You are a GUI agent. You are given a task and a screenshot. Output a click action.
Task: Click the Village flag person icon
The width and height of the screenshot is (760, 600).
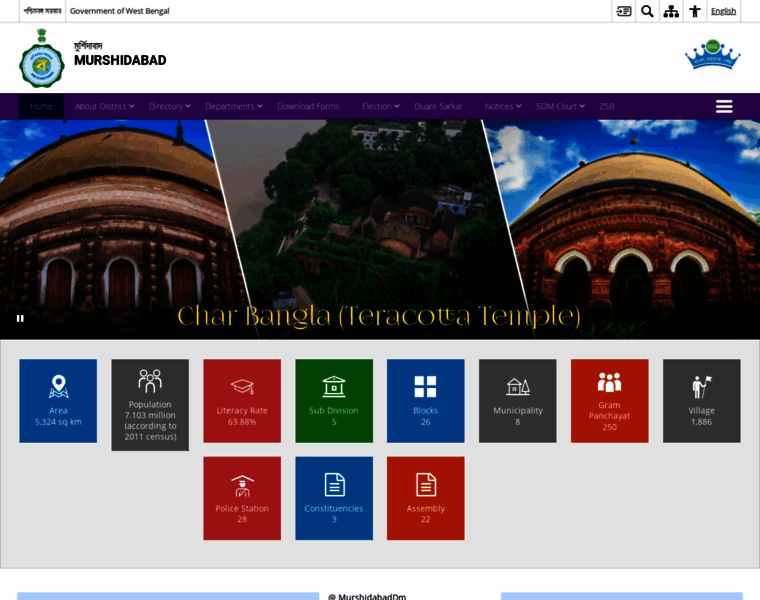(x=701, y=387)
